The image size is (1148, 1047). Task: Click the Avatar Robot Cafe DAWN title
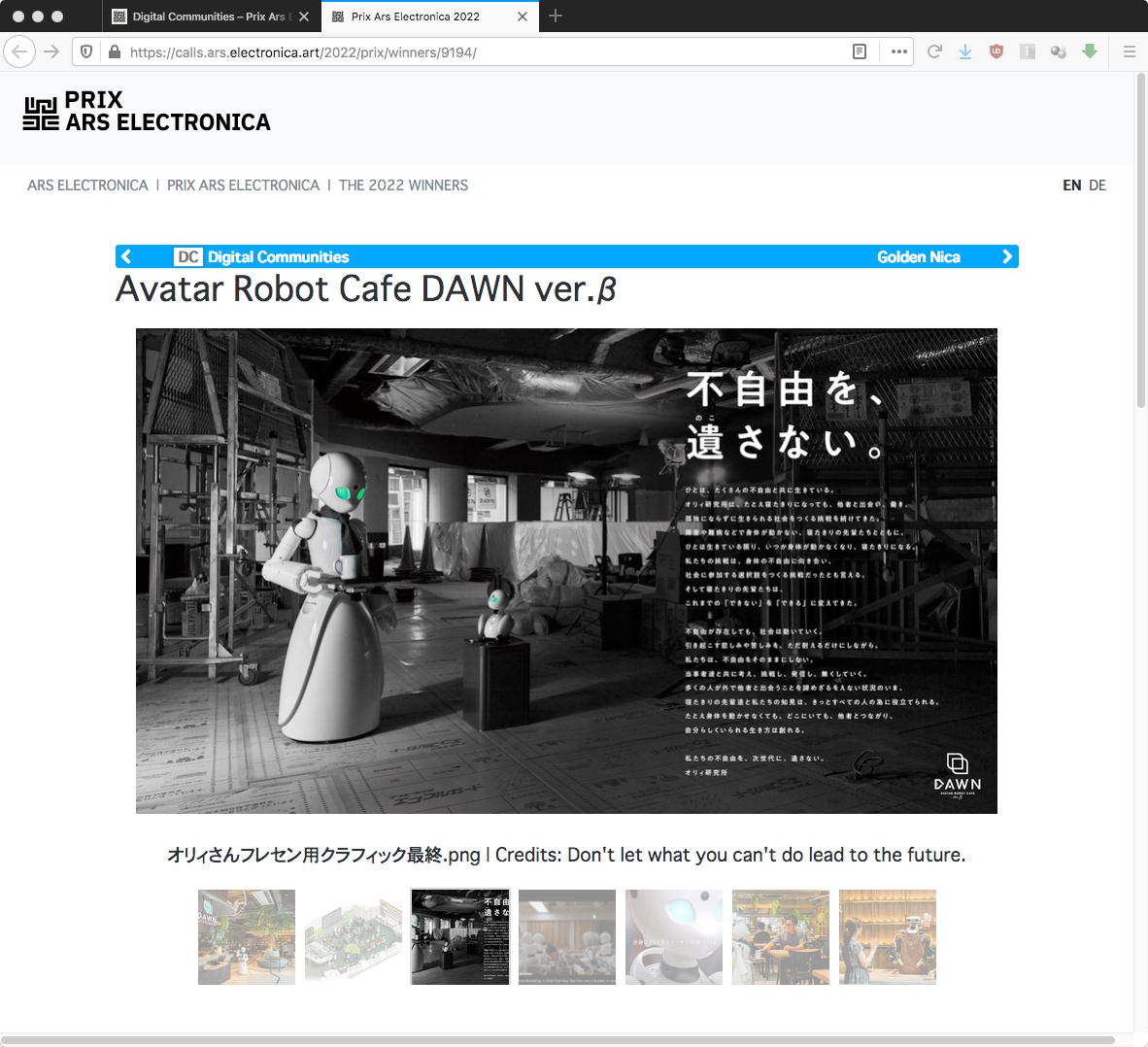tap(366, 288)
